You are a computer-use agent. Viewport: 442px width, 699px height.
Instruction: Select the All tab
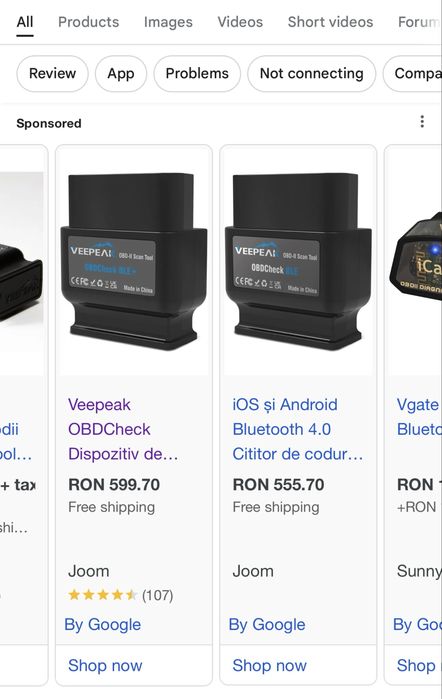click(x=25, y=22)
